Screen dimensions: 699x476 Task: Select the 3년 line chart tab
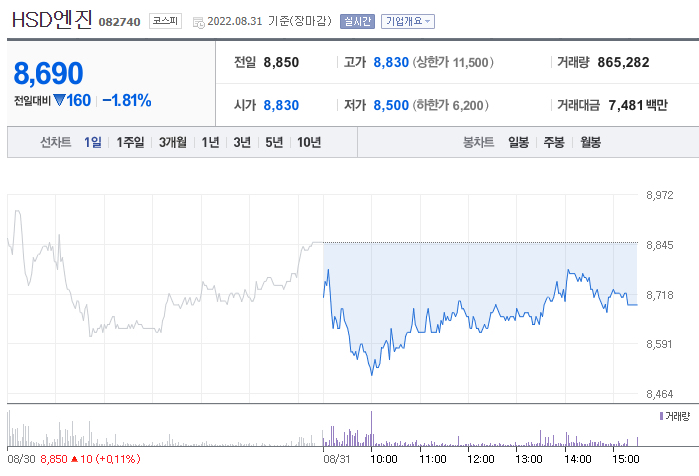(x=242, y=142)
